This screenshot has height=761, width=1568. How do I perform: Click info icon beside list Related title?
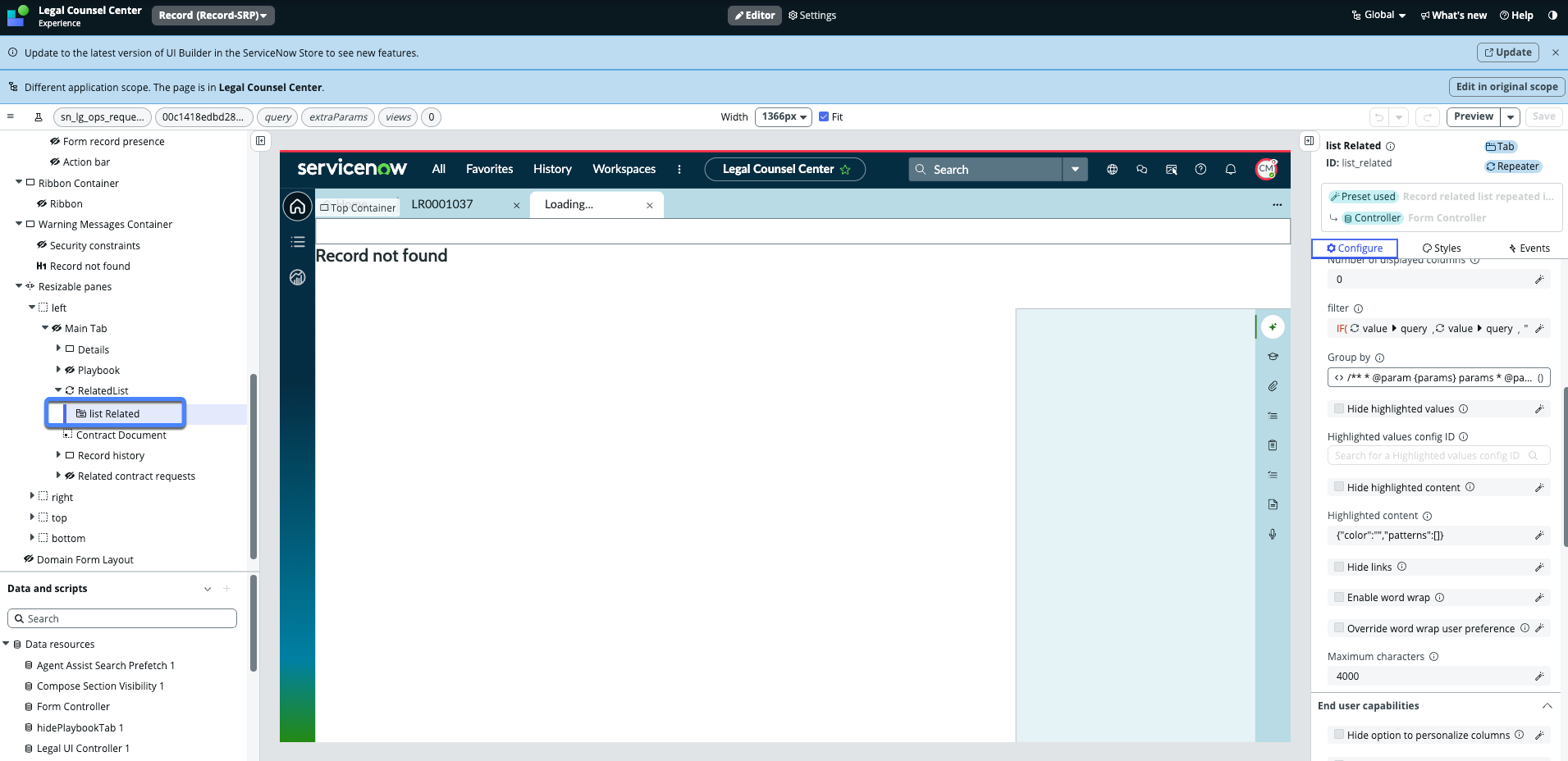[1390, 147]
